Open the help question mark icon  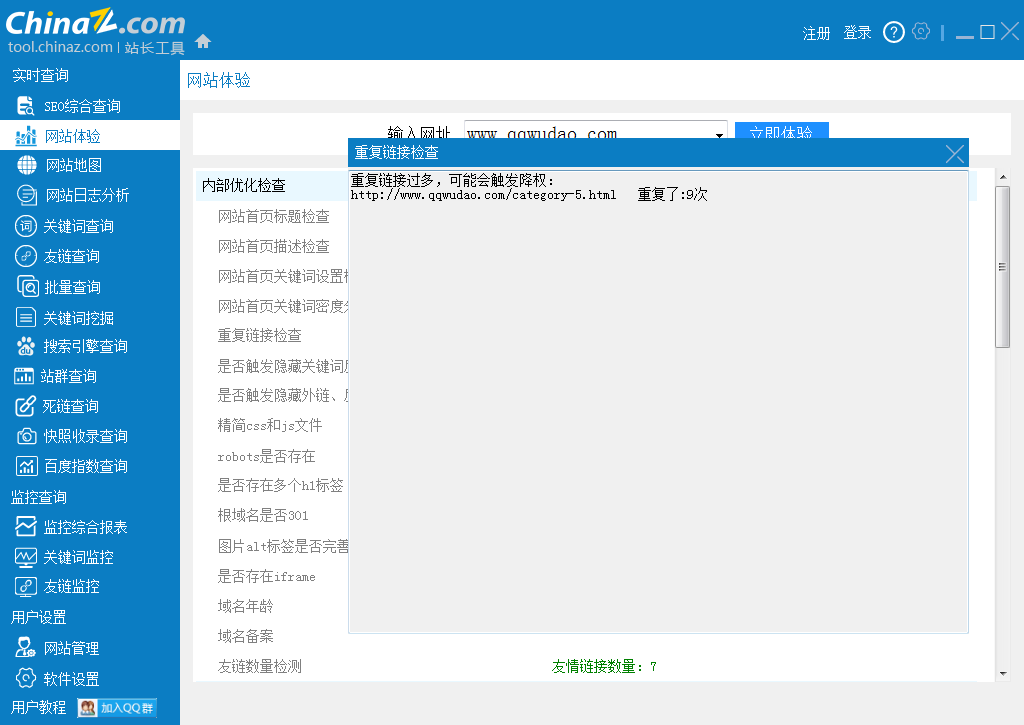(894, 33)
